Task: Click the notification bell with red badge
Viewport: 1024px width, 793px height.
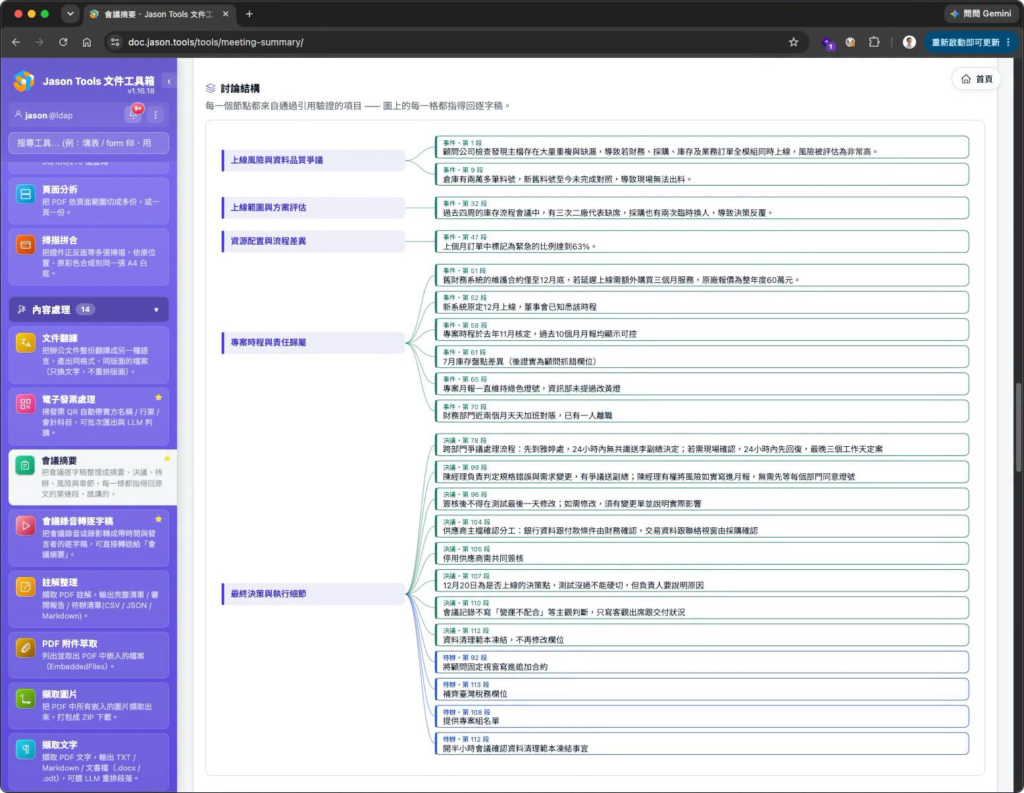Action: 134,114
